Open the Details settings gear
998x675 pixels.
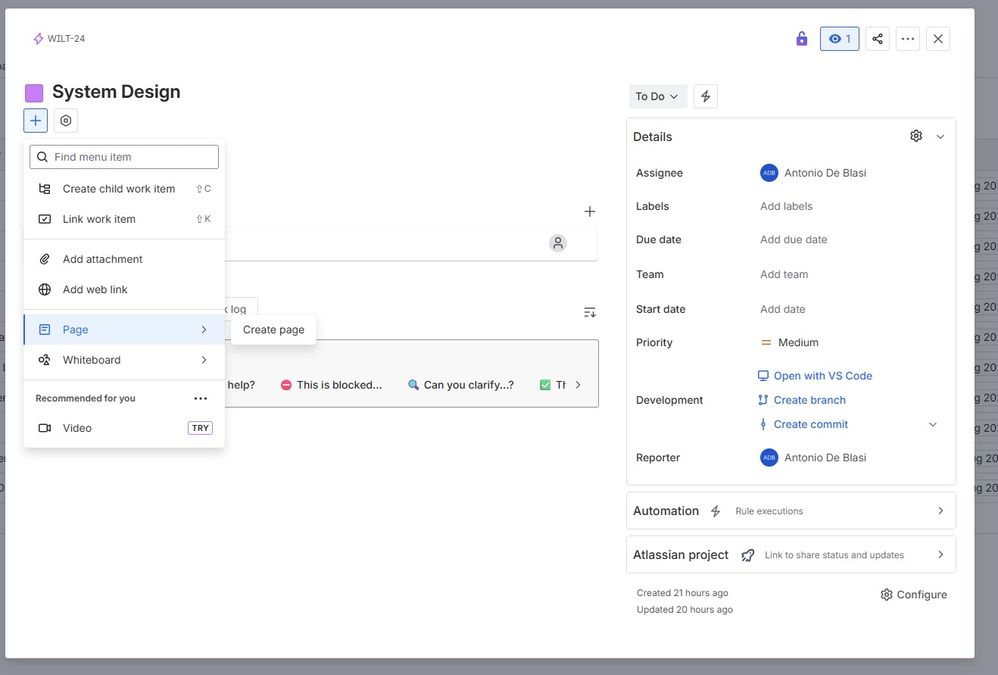click(x=916, y=136)
